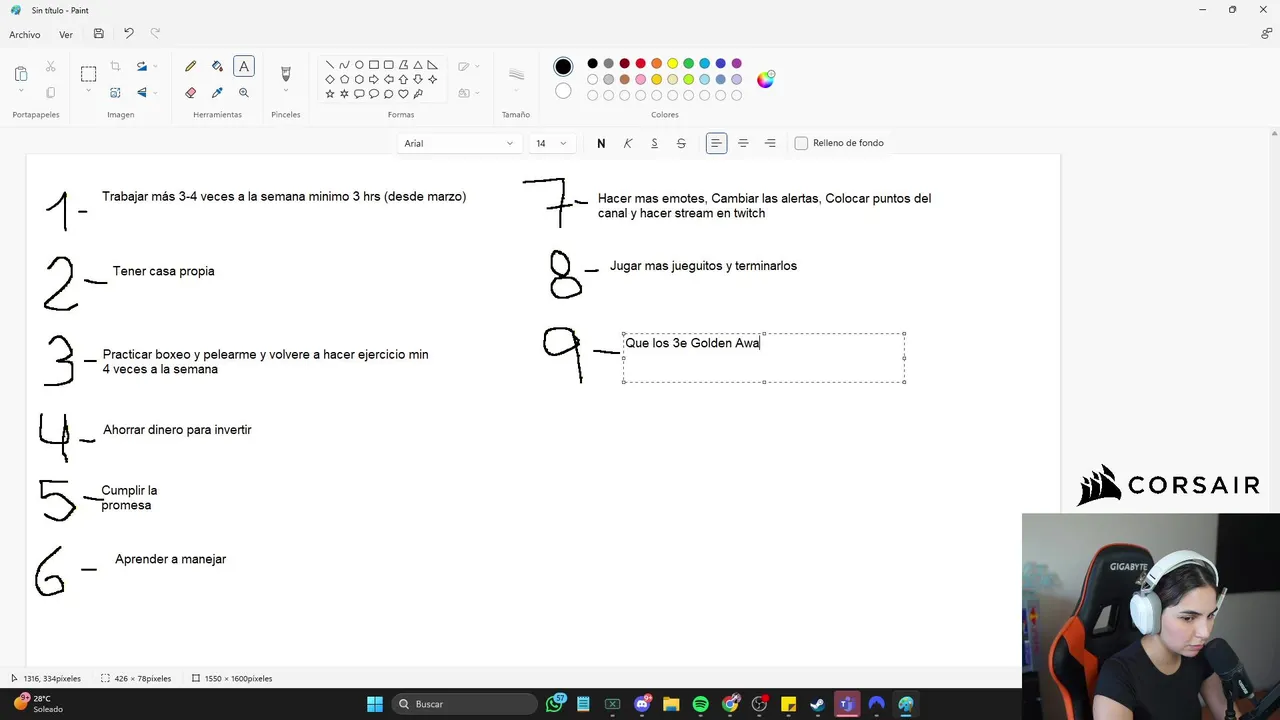Viewport: 1280px width, 720px height.
Task: Expand the Pinceles brush dropdown arrow
Action: coord(285,92)
